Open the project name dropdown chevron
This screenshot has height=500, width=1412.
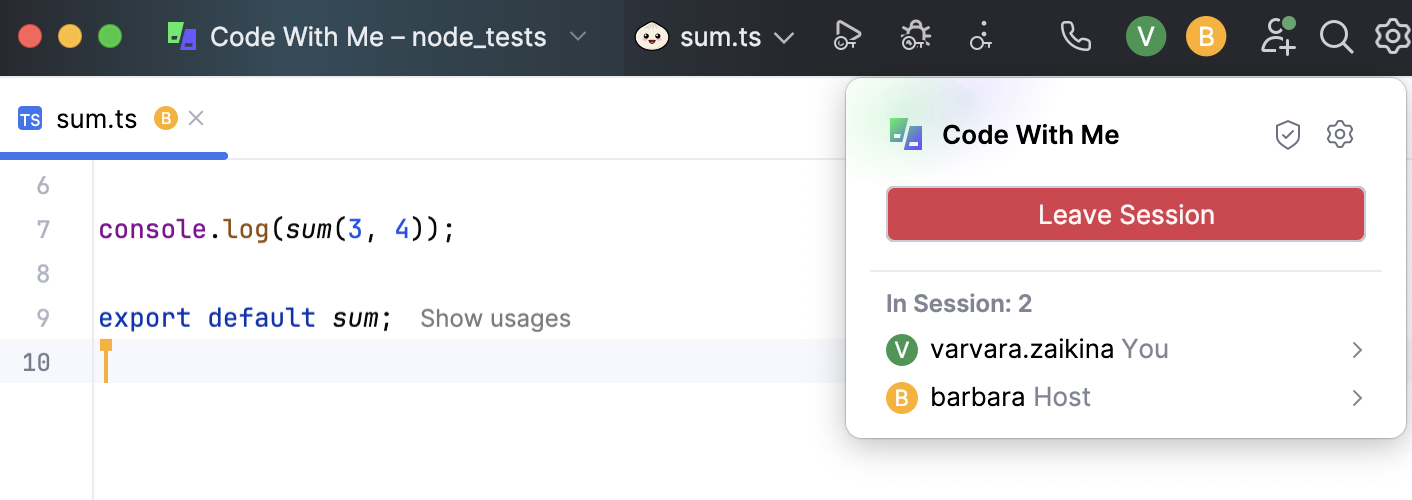tap(577, 37)
